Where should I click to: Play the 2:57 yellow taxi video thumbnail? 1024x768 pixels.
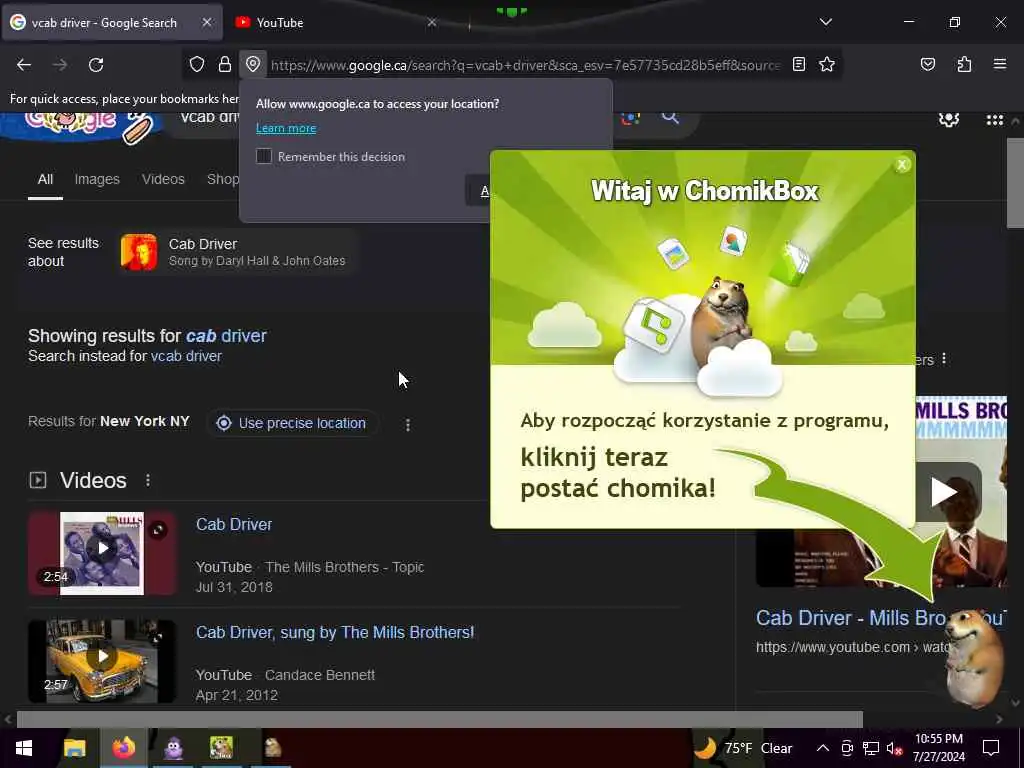[102, 661]
